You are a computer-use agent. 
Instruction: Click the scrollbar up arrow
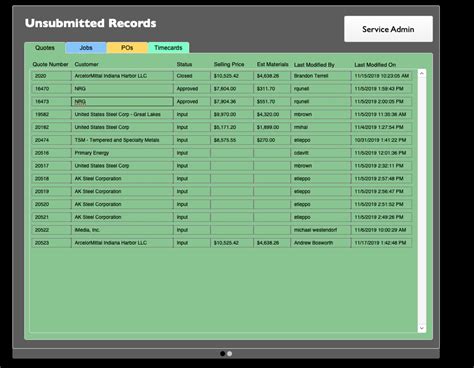click(422, 73)
